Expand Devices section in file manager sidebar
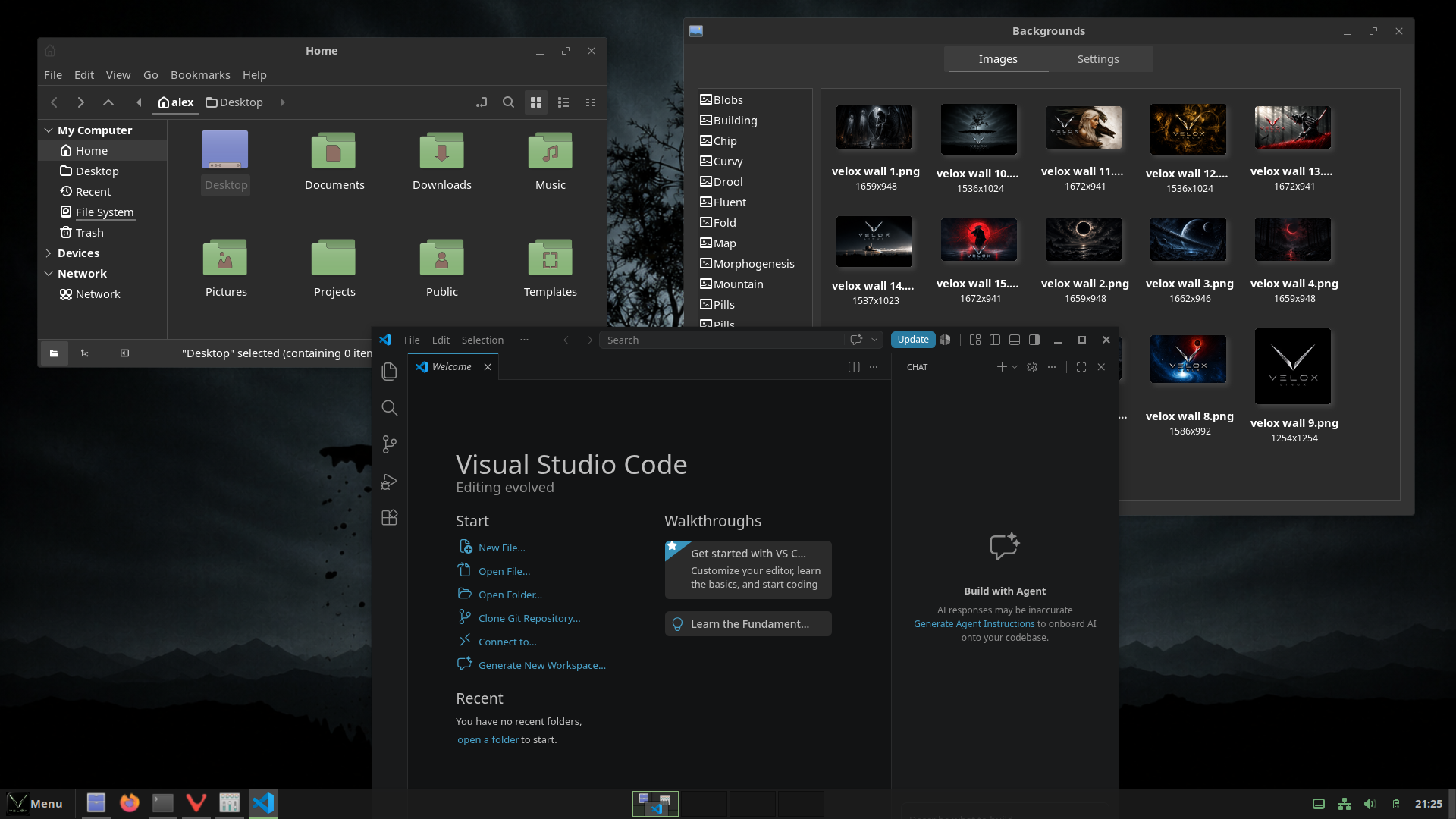Image resolution: width=1456 pixels, height=819 pixels. coord(49,253)
